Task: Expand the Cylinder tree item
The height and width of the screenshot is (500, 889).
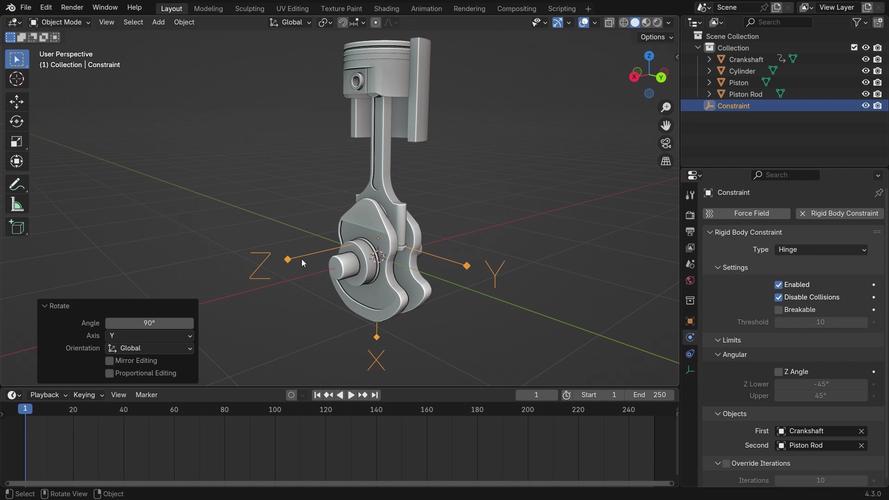Action: 709,71
